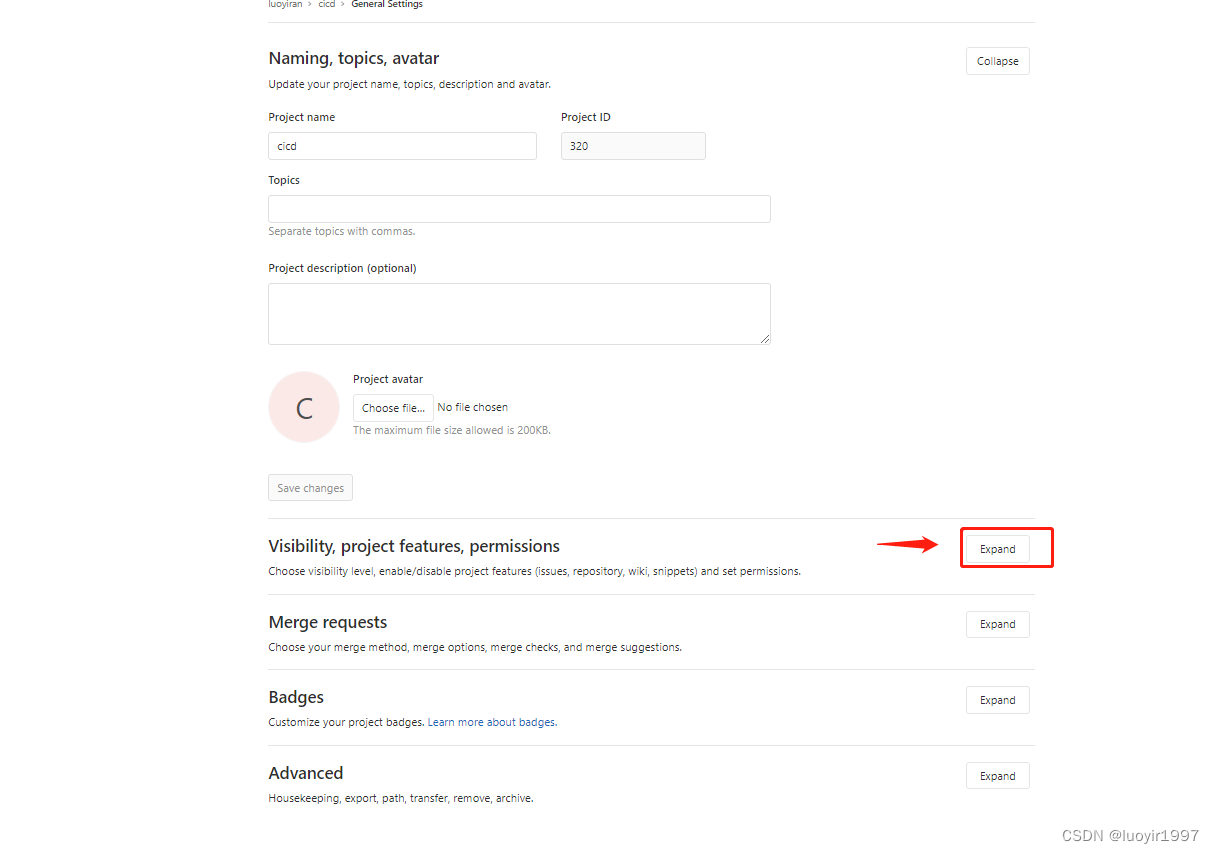Screen dimensions: 1214x853
Task: Click the Merge requests heading
Action: click(x=328, y=622)
